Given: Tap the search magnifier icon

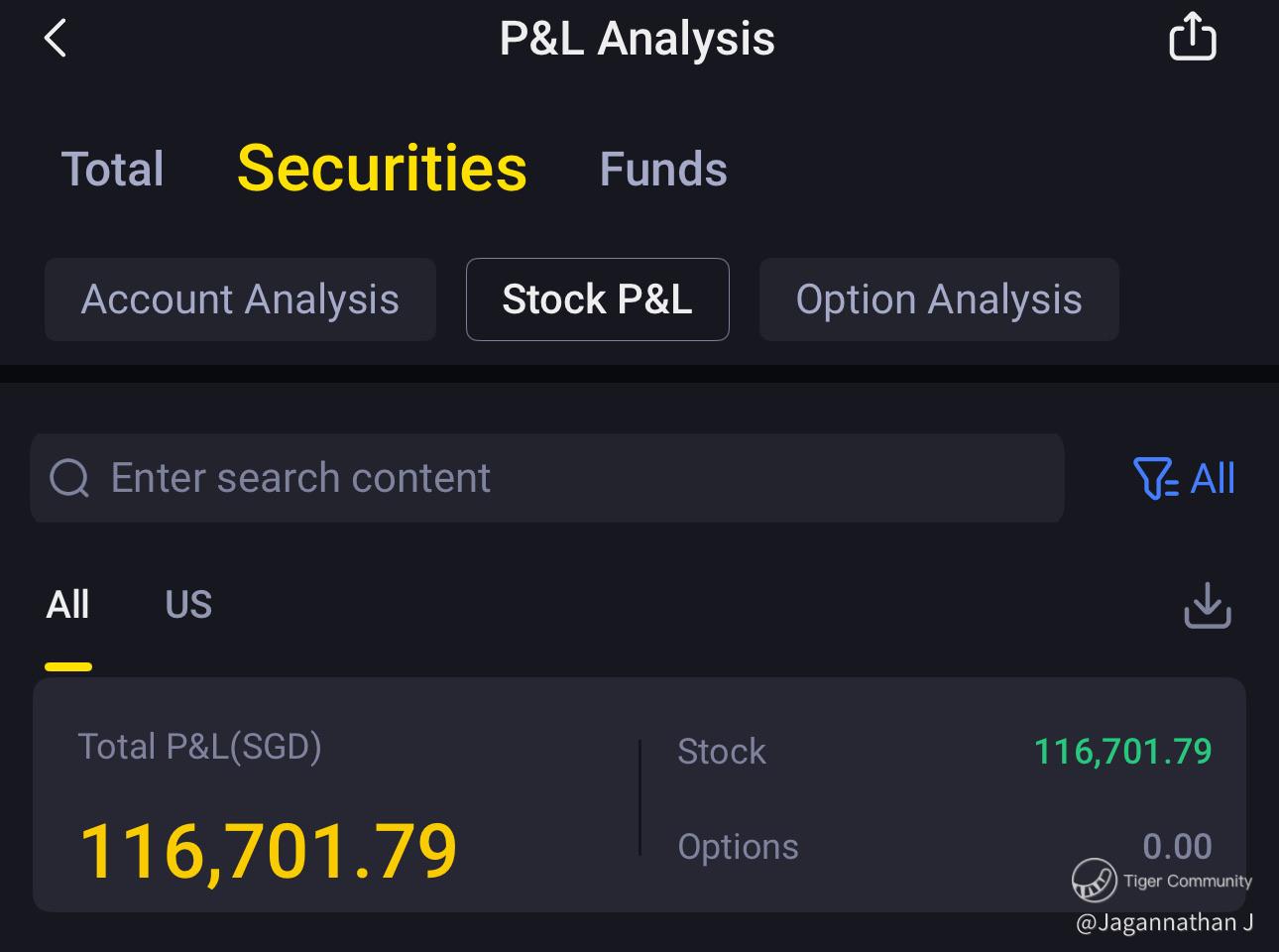Looking at the screenshot, I should pyautogui.click(x=69, y=478).
